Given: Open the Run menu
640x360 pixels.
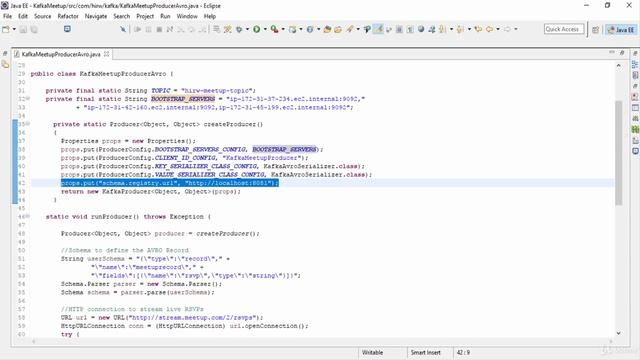Looking at the screenshot, I should (165, 16).
